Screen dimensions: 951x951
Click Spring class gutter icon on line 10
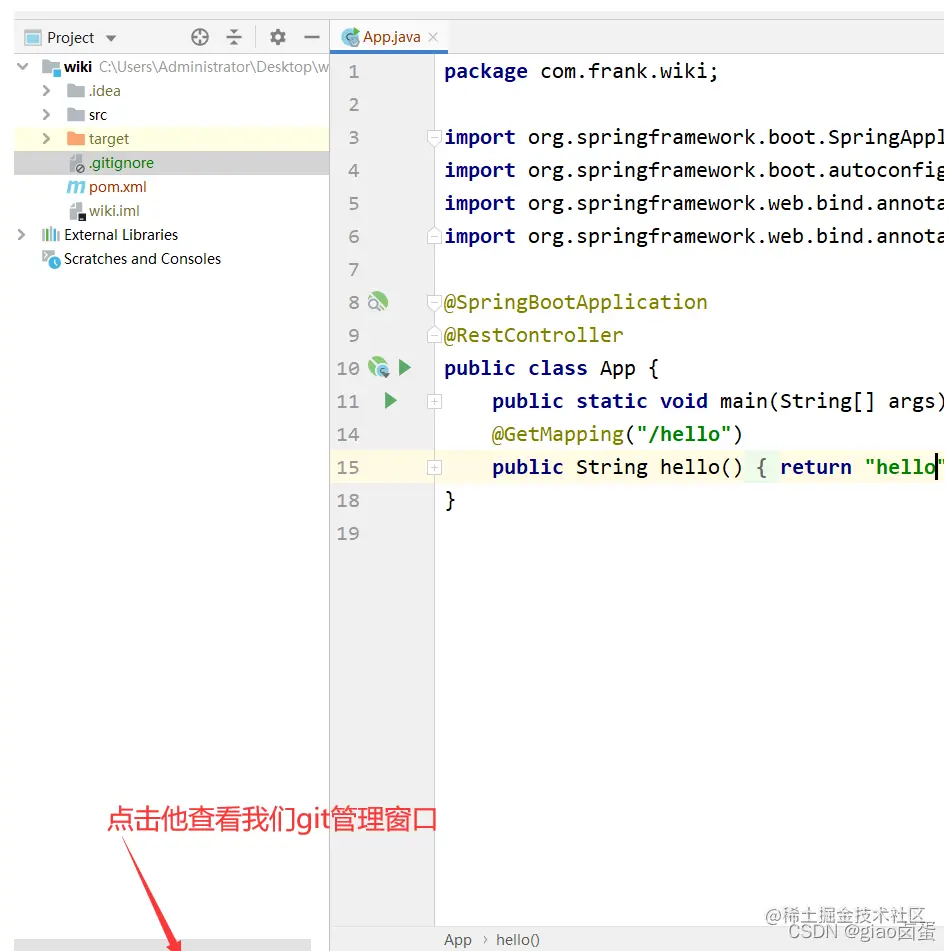click(x=378, y=367)
